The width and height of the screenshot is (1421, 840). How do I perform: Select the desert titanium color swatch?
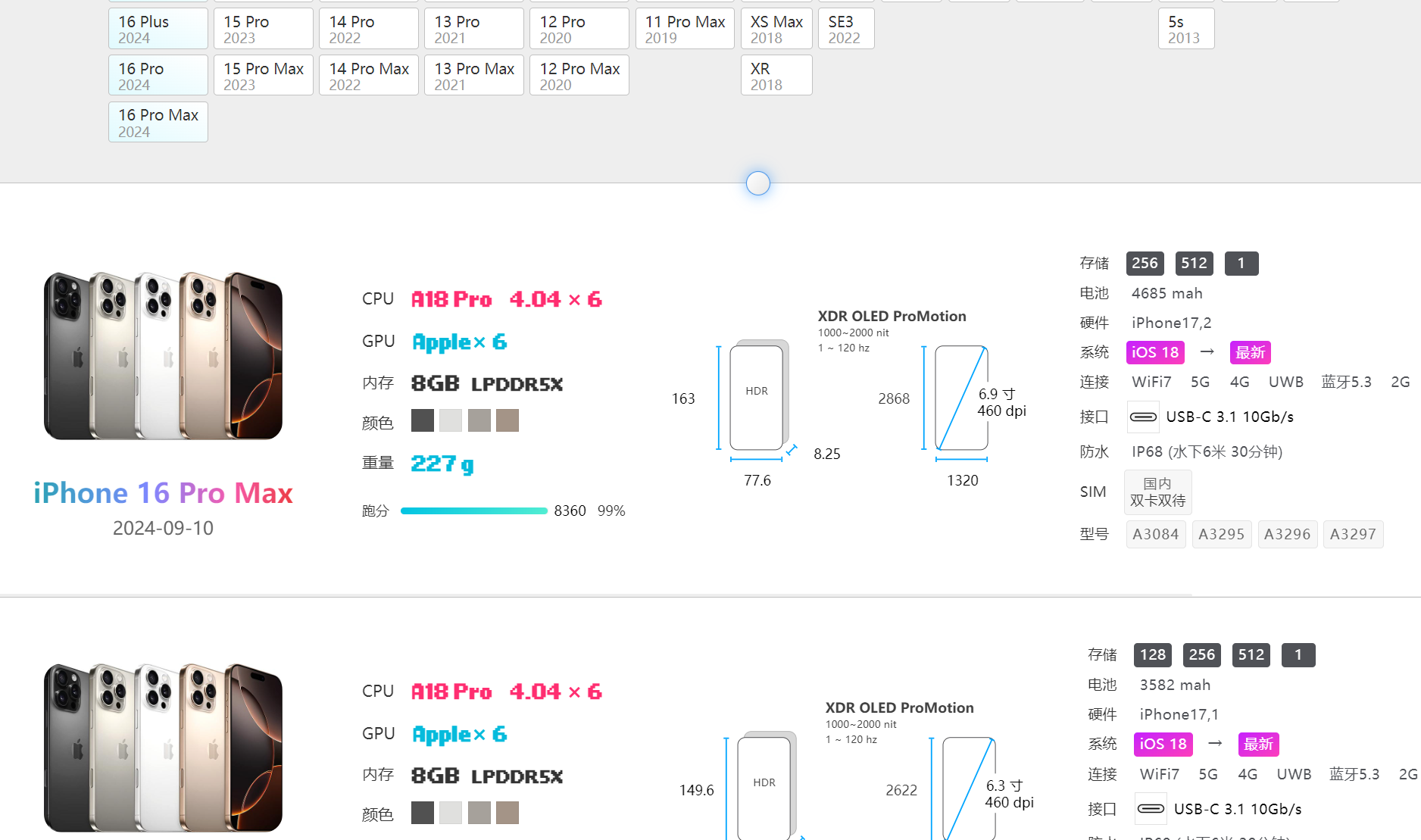point(507,420)
